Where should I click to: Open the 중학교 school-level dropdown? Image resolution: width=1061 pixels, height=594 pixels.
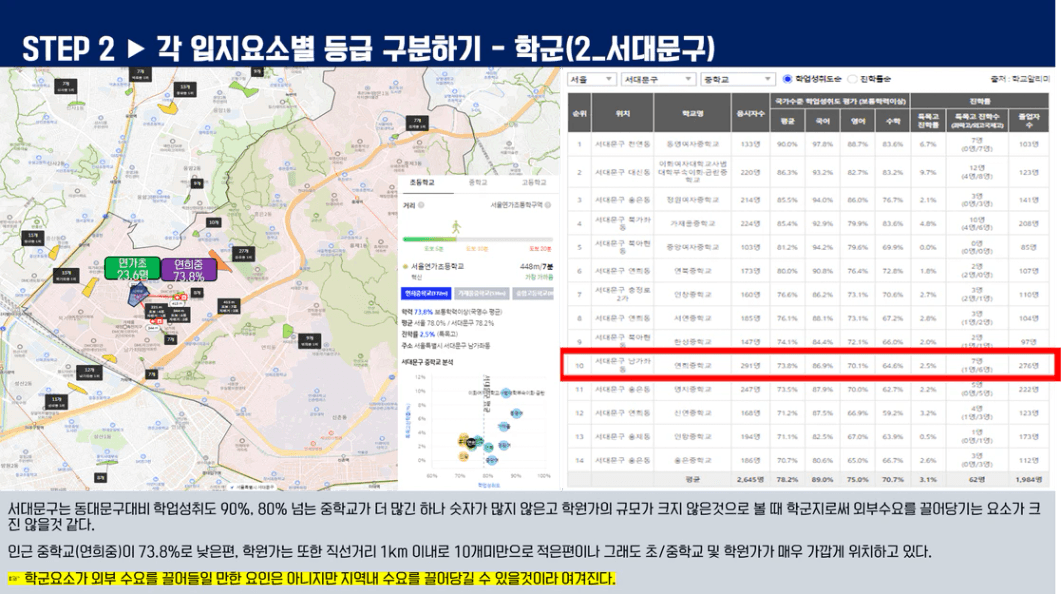tap(737, 79)
